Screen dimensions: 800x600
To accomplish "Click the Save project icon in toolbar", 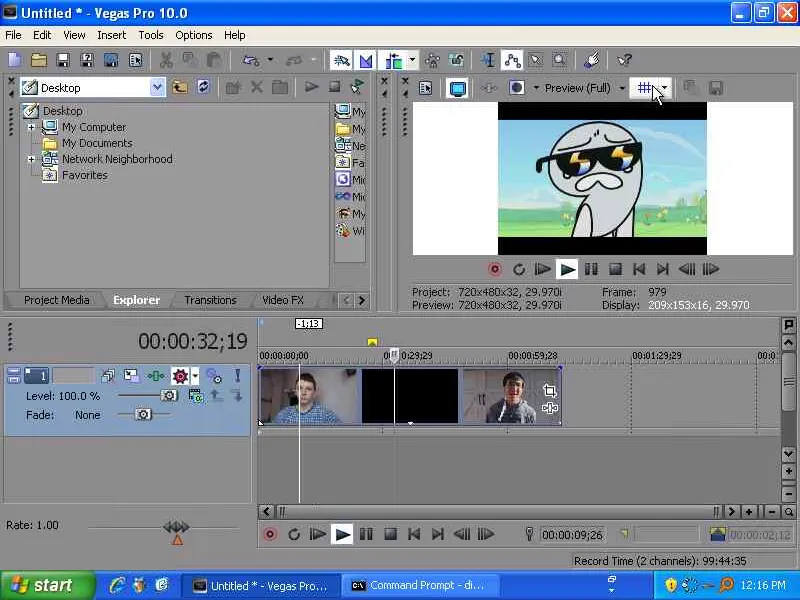I will click(x=63, y=61).
